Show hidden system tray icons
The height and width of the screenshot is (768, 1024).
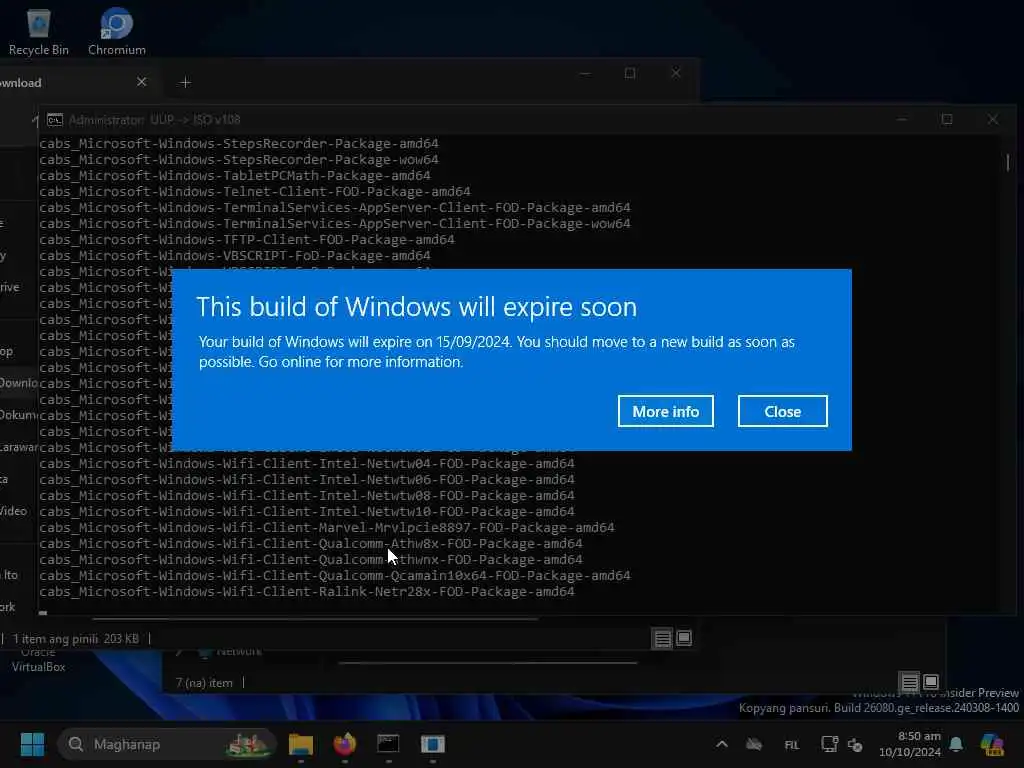722,744
